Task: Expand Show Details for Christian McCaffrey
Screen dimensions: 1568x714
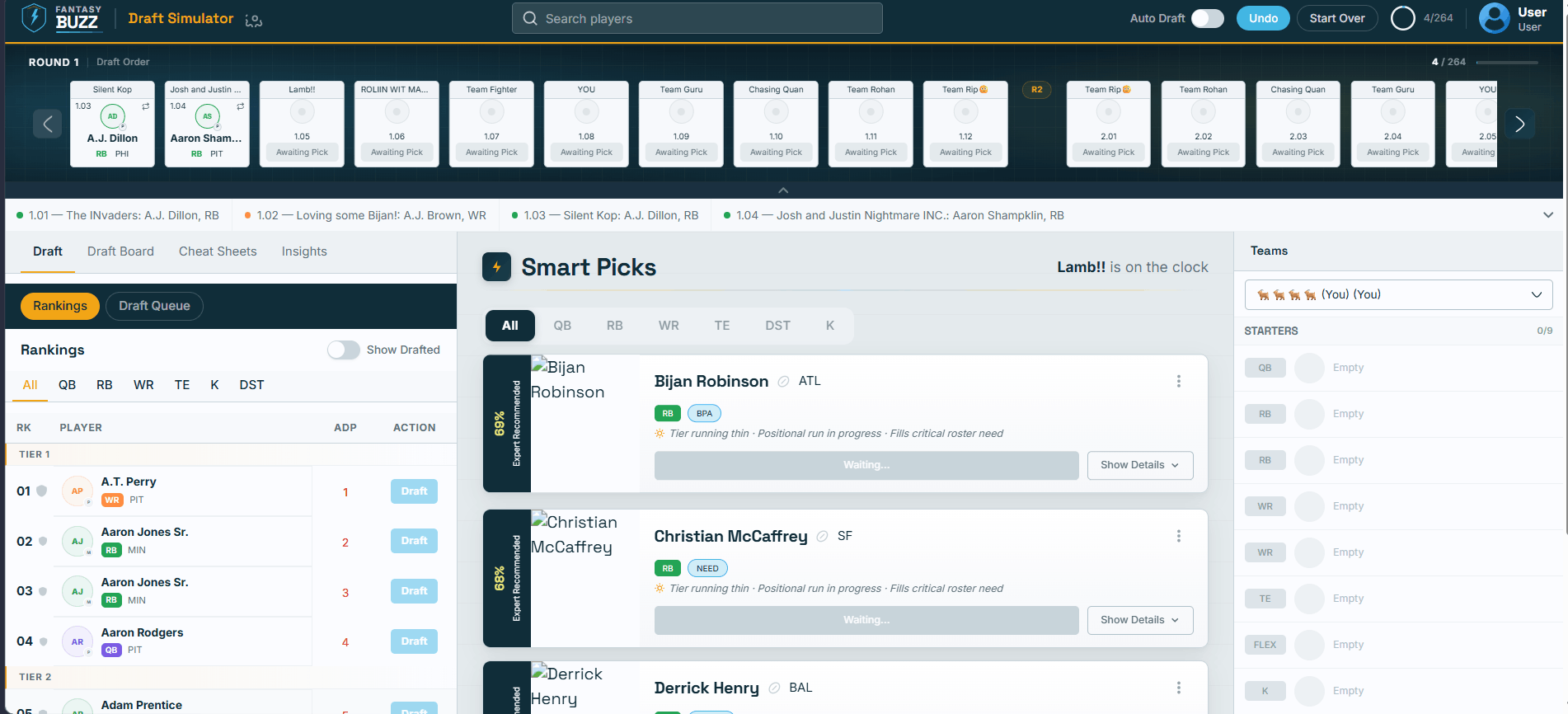Action: (1140, 620)
